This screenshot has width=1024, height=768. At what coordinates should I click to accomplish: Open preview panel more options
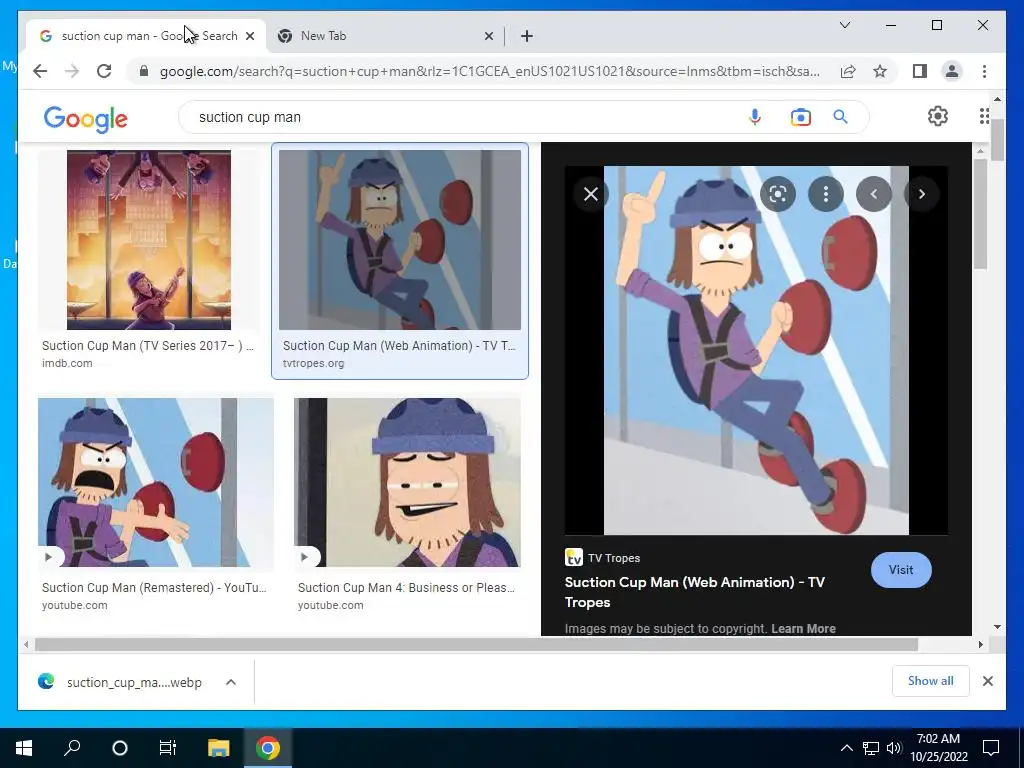coord(825,194)
